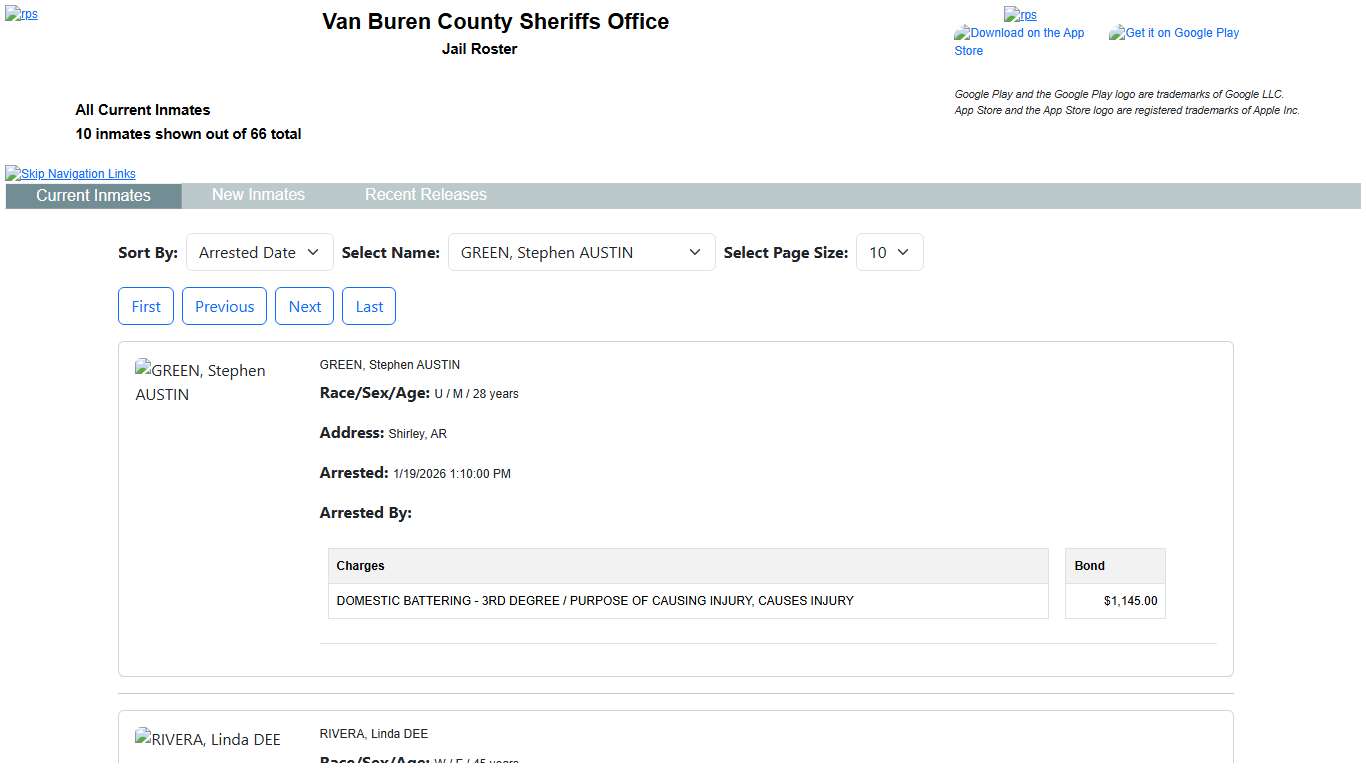Expand the Sort By dropdown showing Arrested Date
Screen dimensions: 1366x768
pos(259,253)
